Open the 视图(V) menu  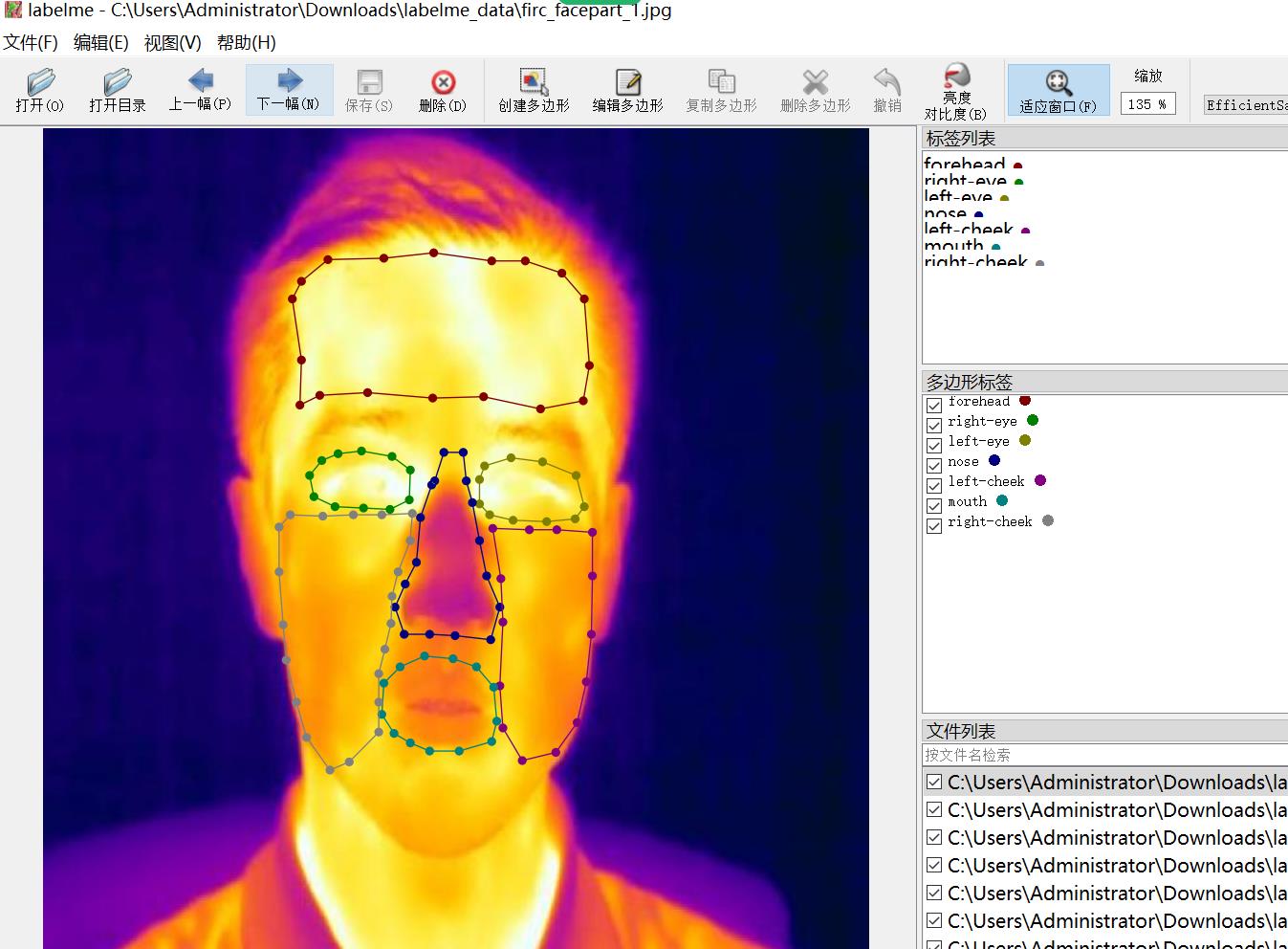click(x=172, y=43)
